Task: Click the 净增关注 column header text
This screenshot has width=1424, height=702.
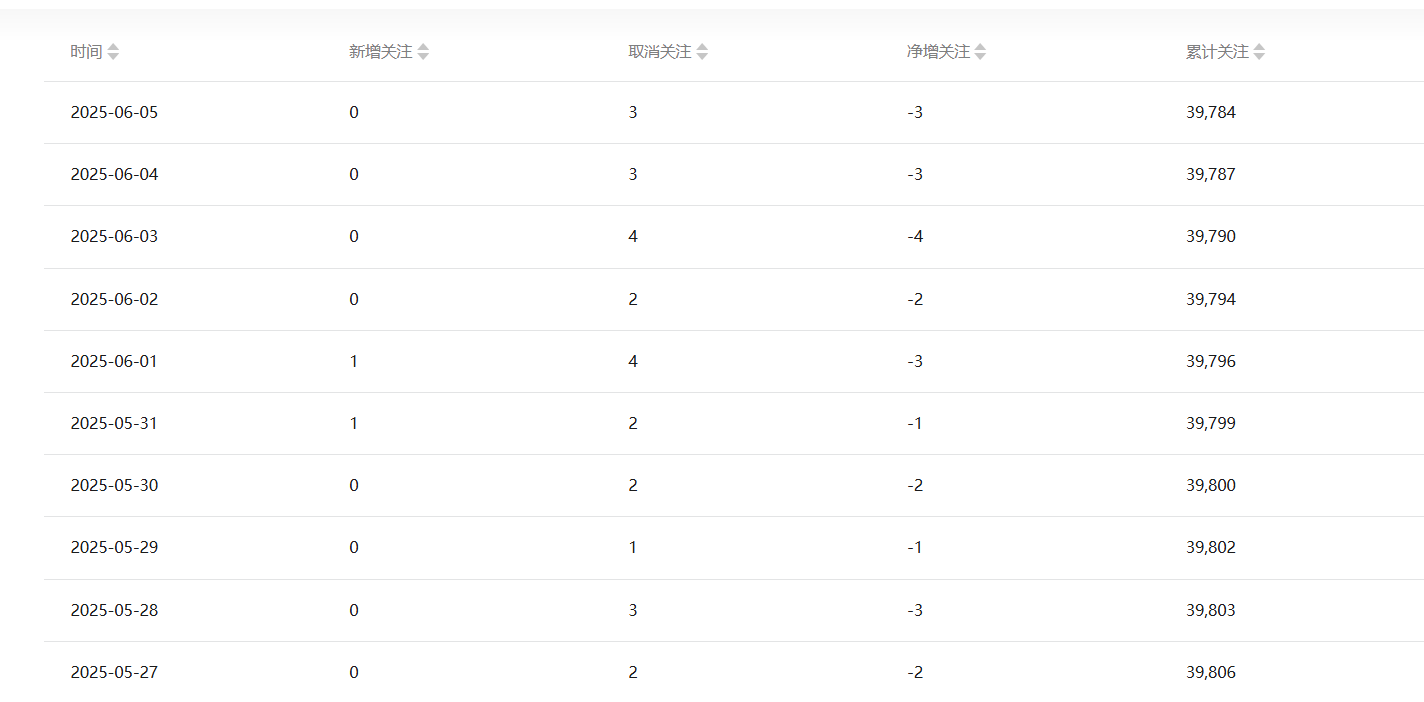Action: click(938, 52)
